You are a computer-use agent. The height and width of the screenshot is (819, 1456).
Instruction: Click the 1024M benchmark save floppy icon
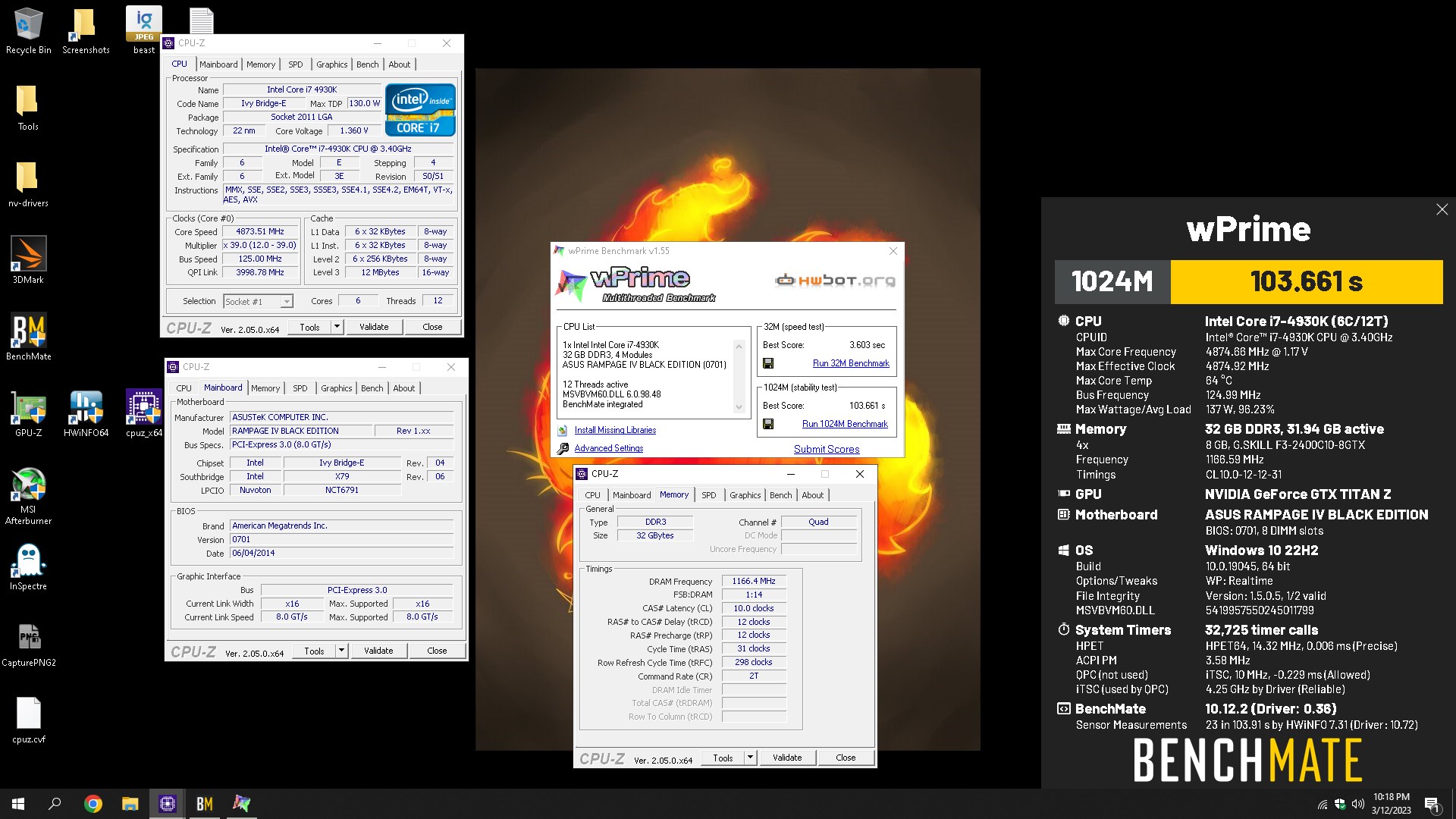click(768, 424)
